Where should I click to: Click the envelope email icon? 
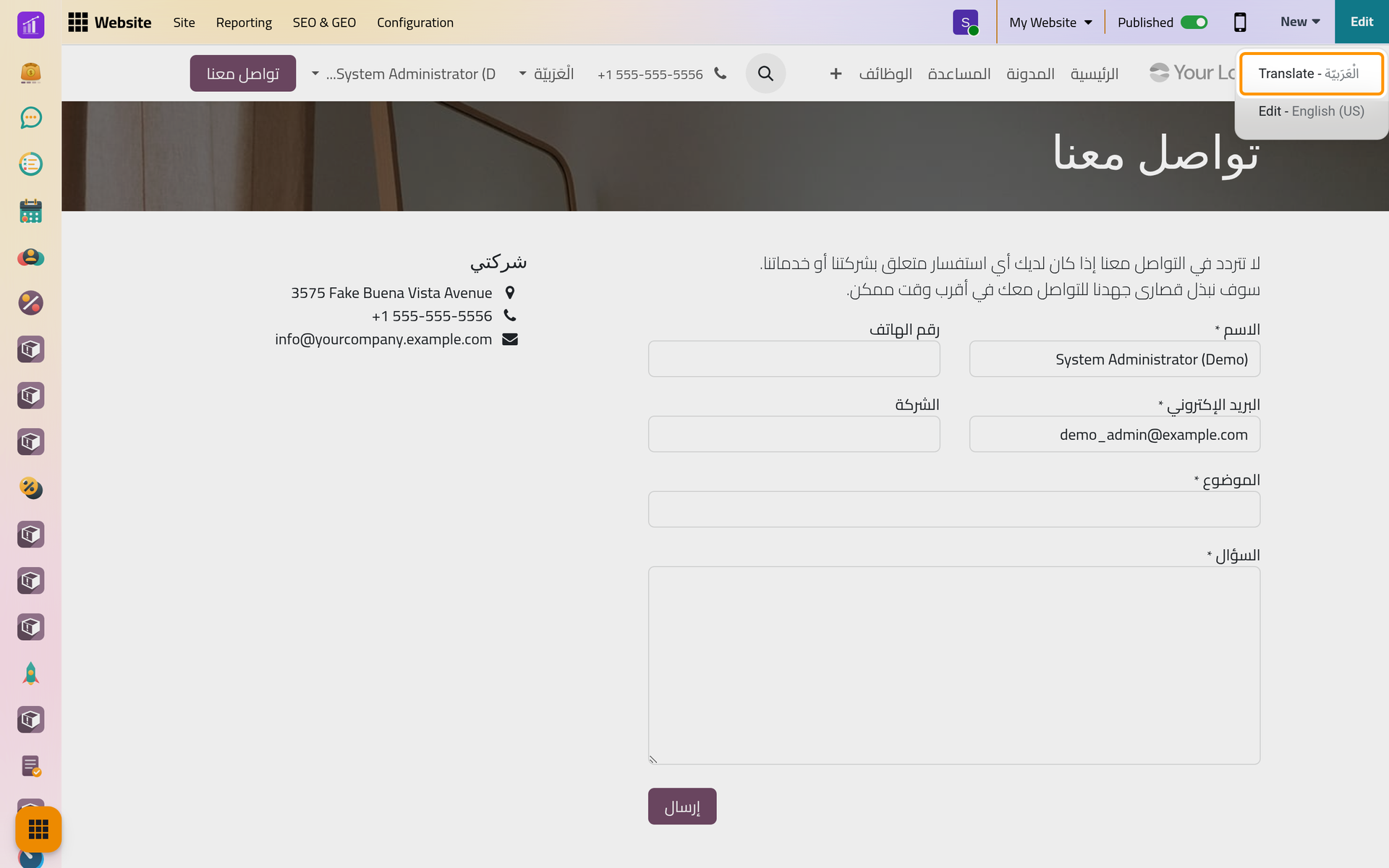[510, 339]
